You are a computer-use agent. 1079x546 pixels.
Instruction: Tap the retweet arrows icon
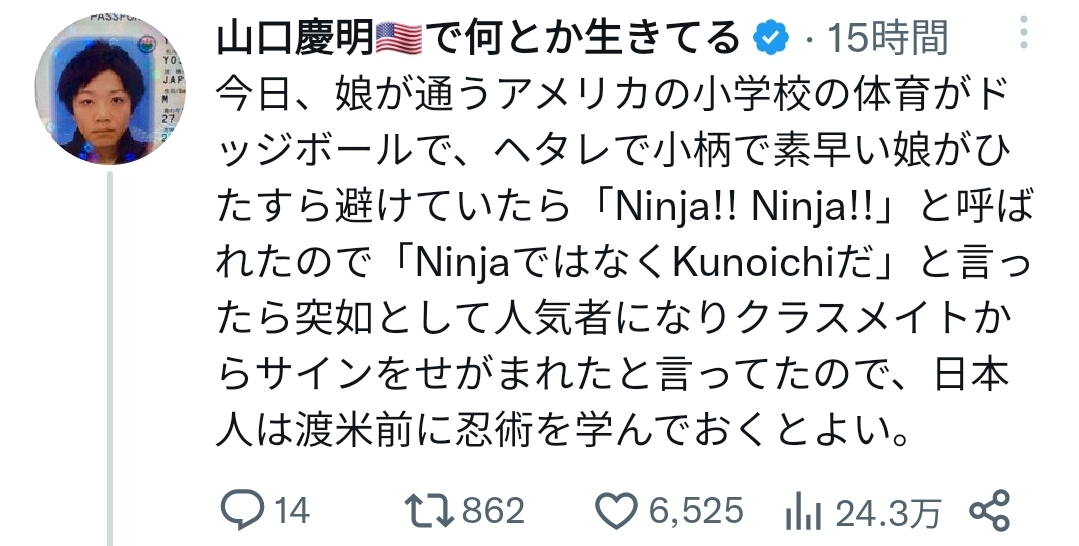point(430,512)
